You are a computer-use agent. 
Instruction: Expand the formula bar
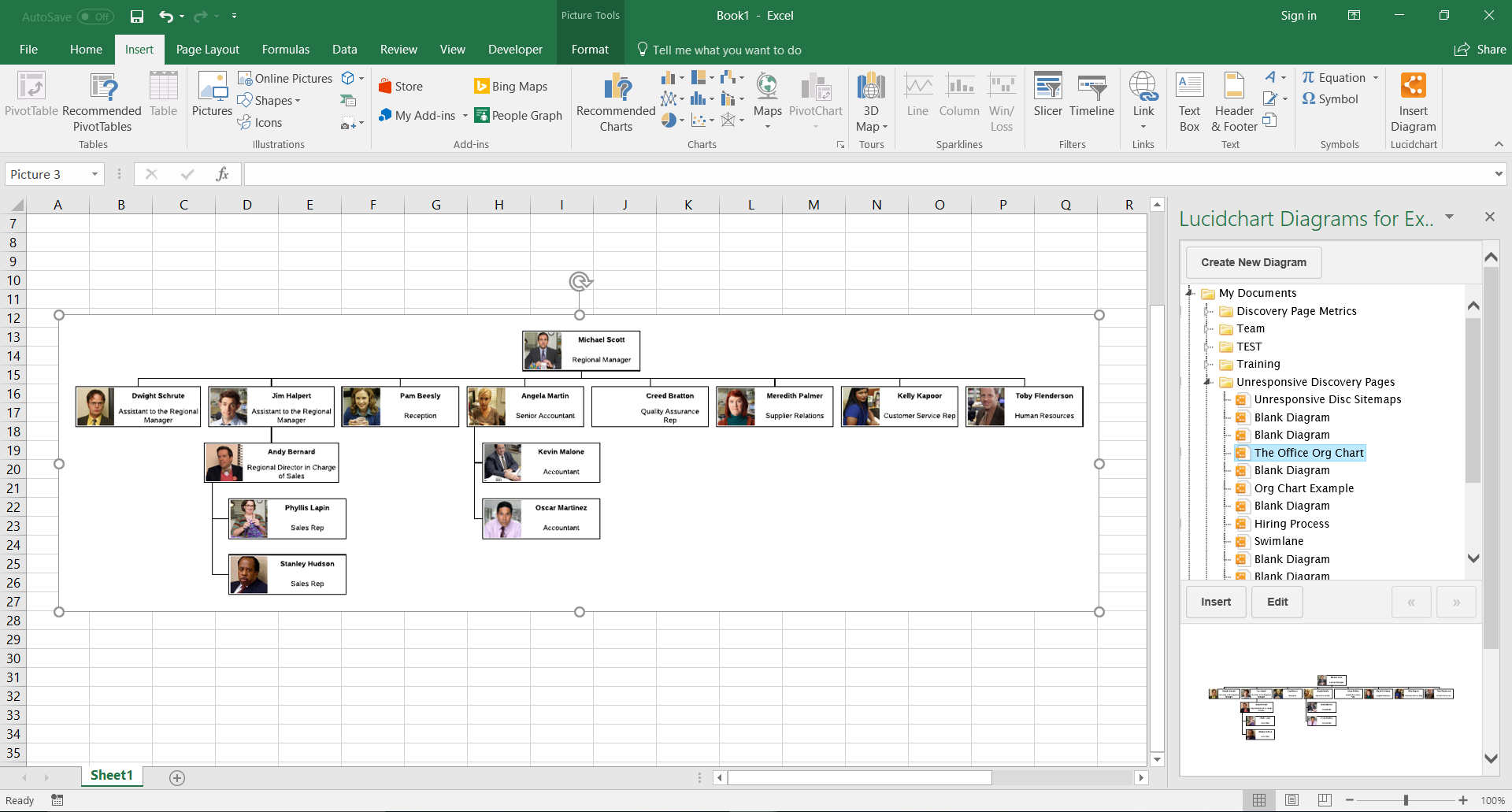click(1498, 174)
